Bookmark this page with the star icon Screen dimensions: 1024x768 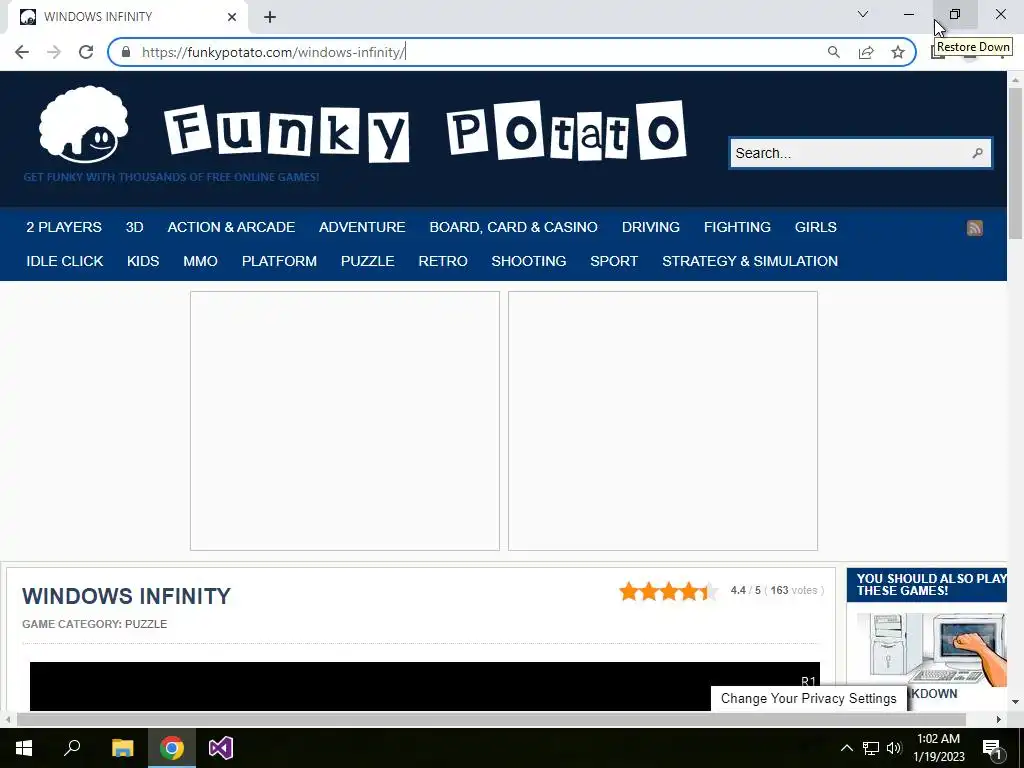(898, 52)
